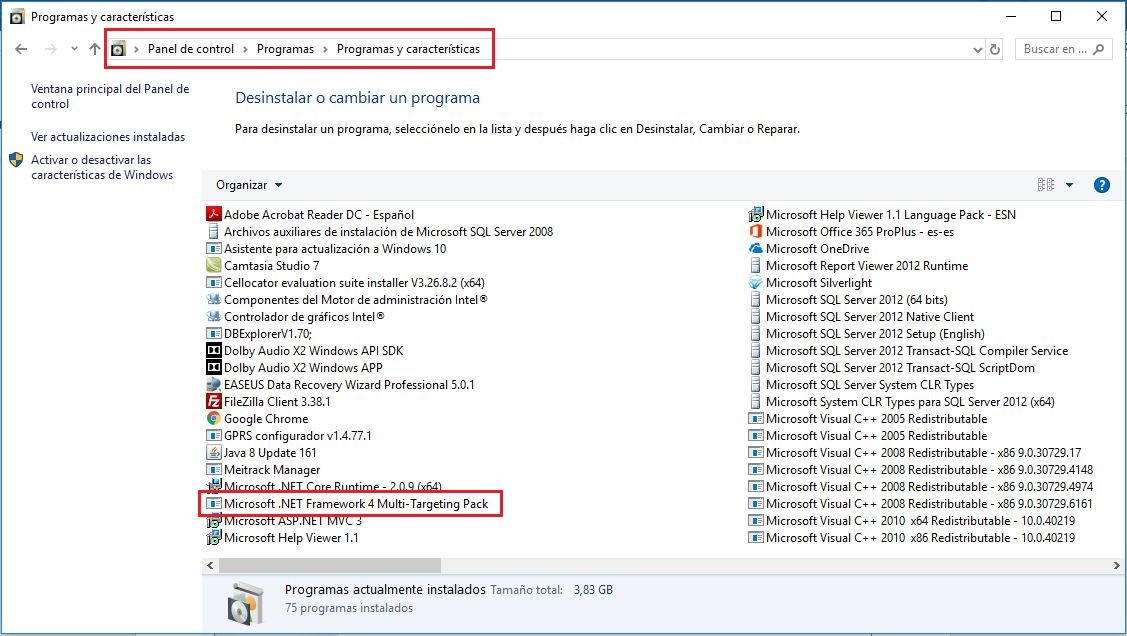Click the scrollbar left arrow
The image size is (1127, 636).
click(210, 566)
